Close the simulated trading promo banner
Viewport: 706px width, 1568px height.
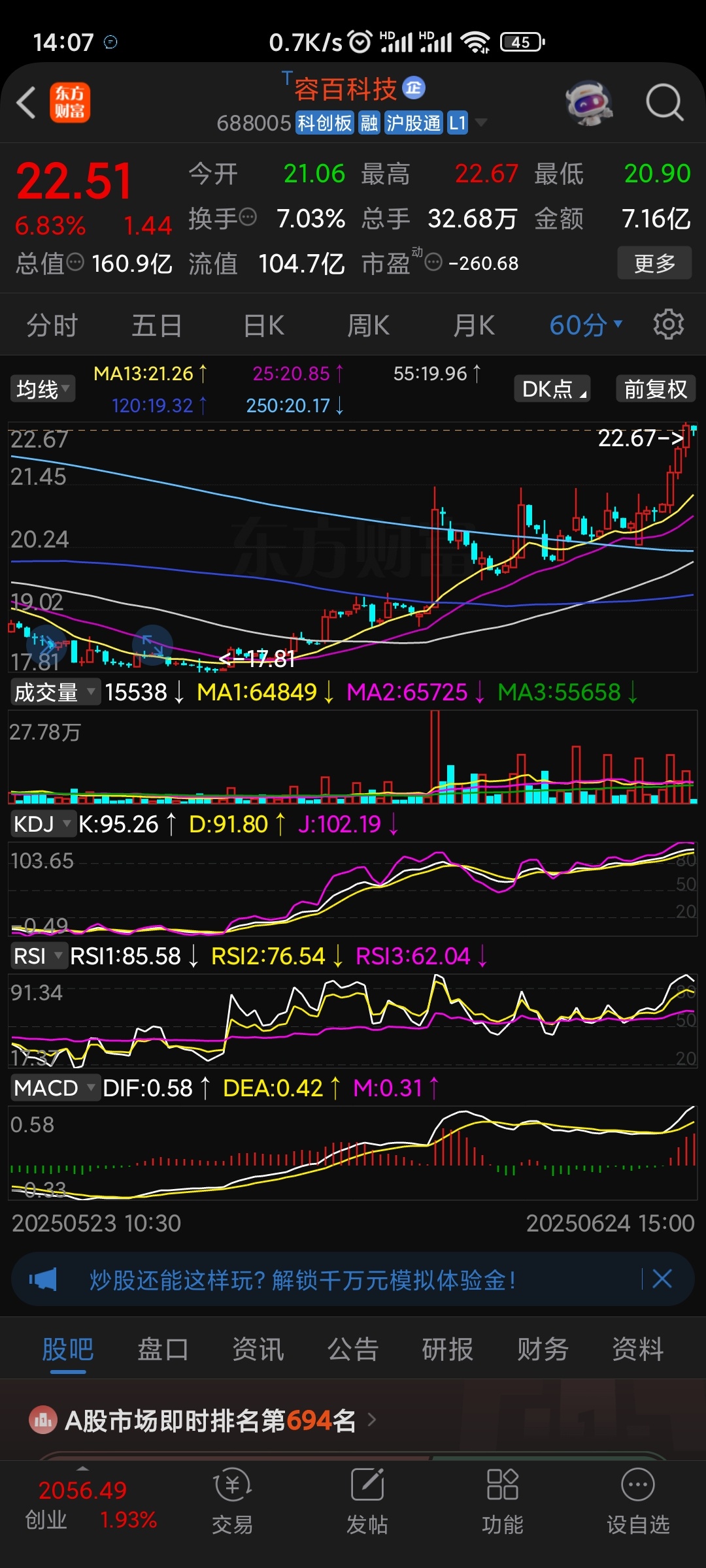click(x=662, y=1279)
